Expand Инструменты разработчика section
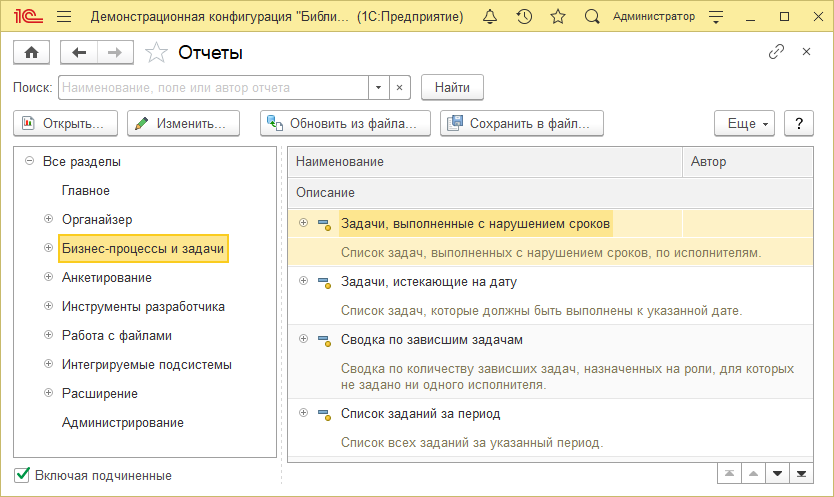 [x=48, y=305]
